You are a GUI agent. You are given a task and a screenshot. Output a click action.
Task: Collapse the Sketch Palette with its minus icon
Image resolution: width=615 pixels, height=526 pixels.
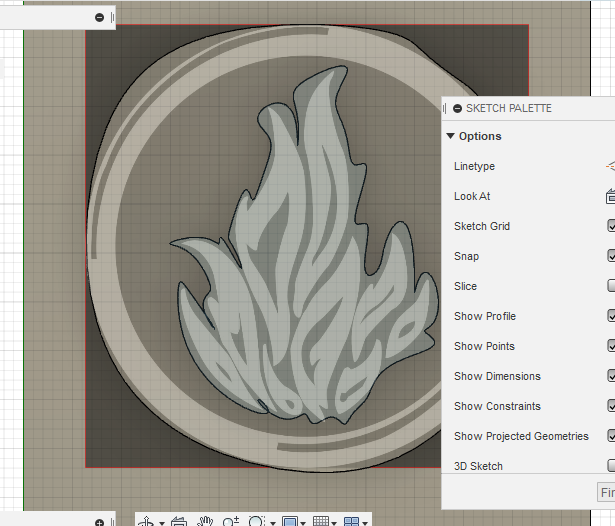(x=457, y=108)
